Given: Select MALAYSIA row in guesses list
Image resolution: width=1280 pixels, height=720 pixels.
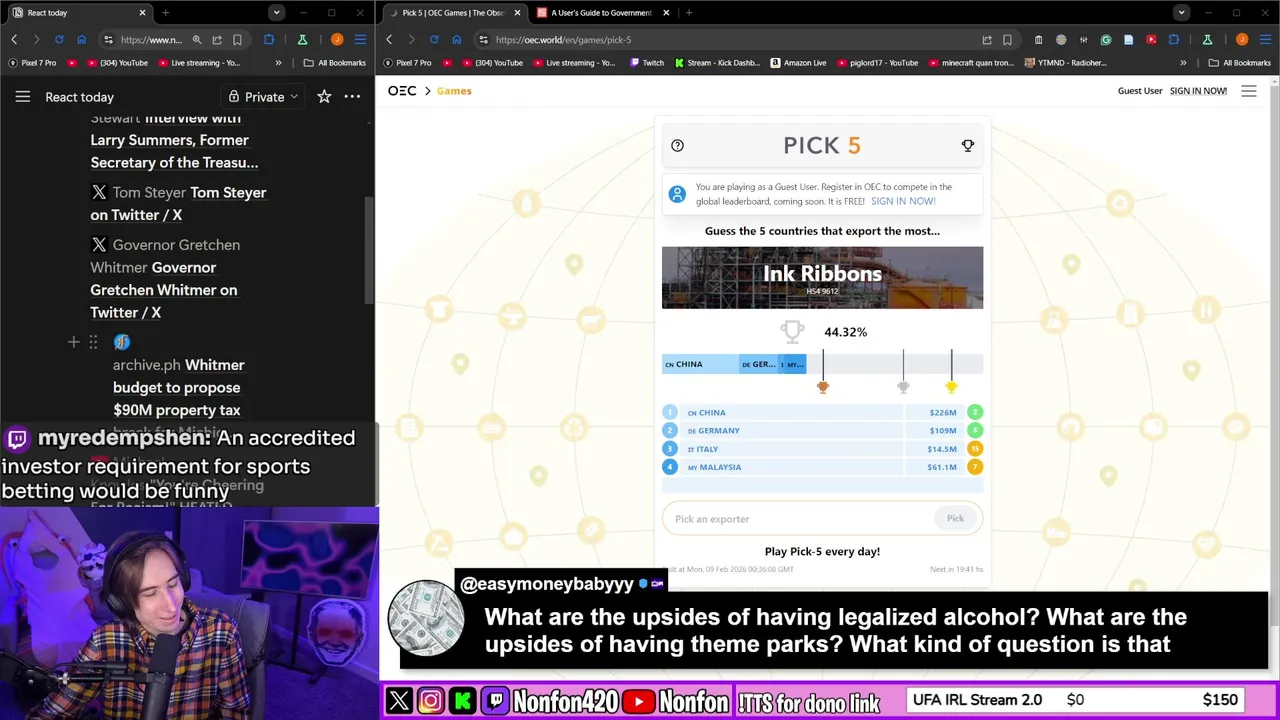Looking at the screenshot, I should click(x=822, y=467).
